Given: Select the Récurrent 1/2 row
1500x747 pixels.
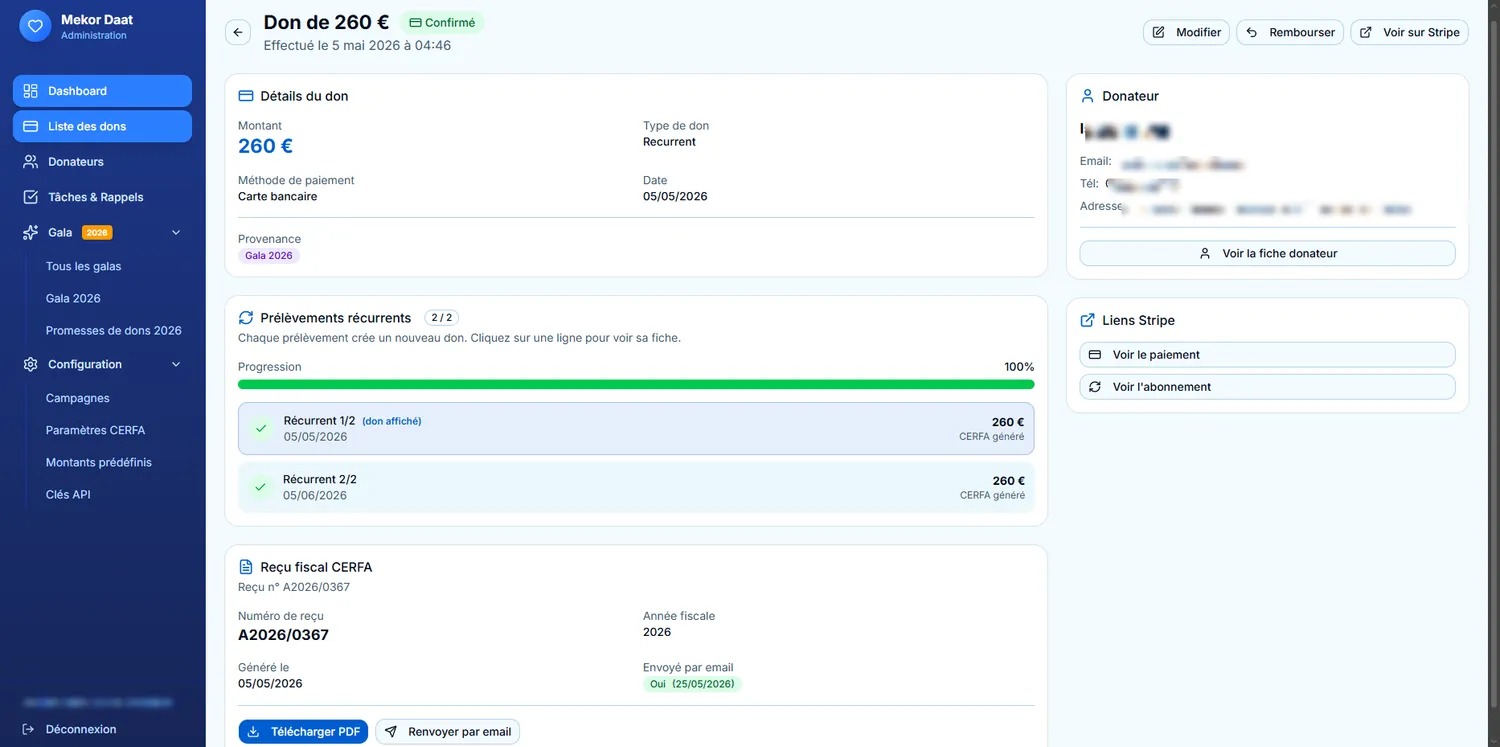Looking at the screenshot, I should pyautogui.click(x=636, y=429).
